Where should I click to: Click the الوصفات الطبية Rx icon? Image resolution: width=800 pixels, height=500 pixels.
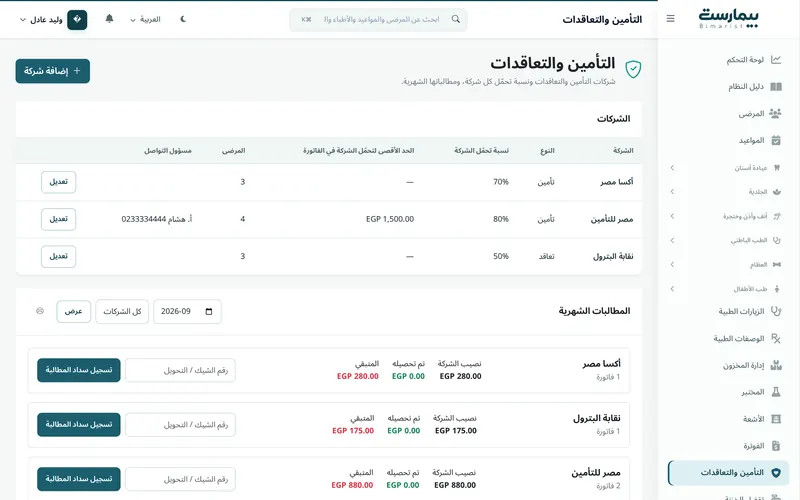coord(776,338)
